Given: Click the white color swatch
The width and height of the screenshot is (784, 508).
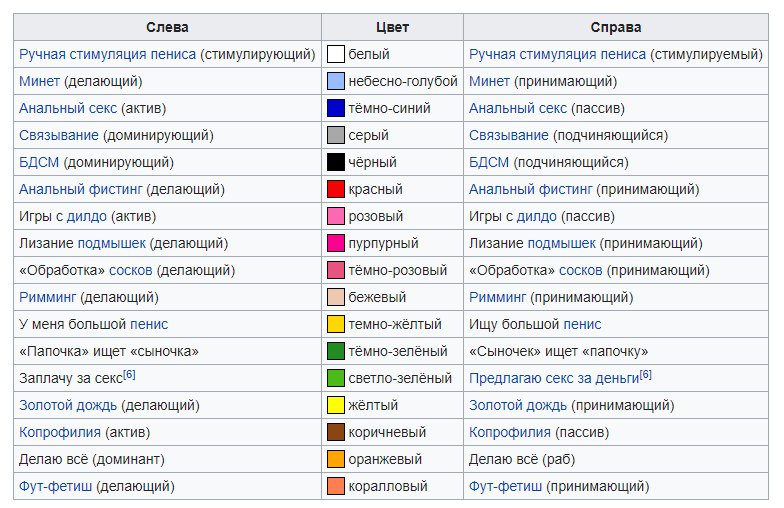Looking at the screenshot, I should 336,54.
